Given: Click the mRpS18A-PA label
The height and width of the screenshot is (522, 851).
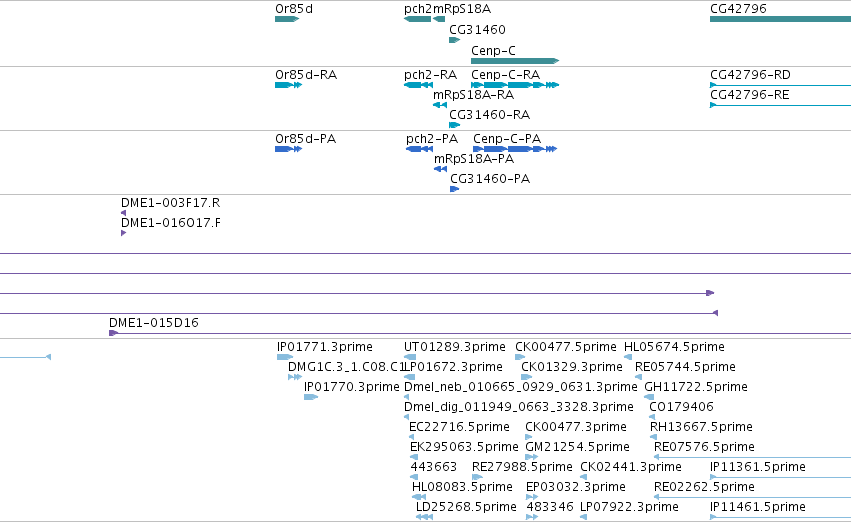Looking at the screenshot, I should [x=474, y=159].
